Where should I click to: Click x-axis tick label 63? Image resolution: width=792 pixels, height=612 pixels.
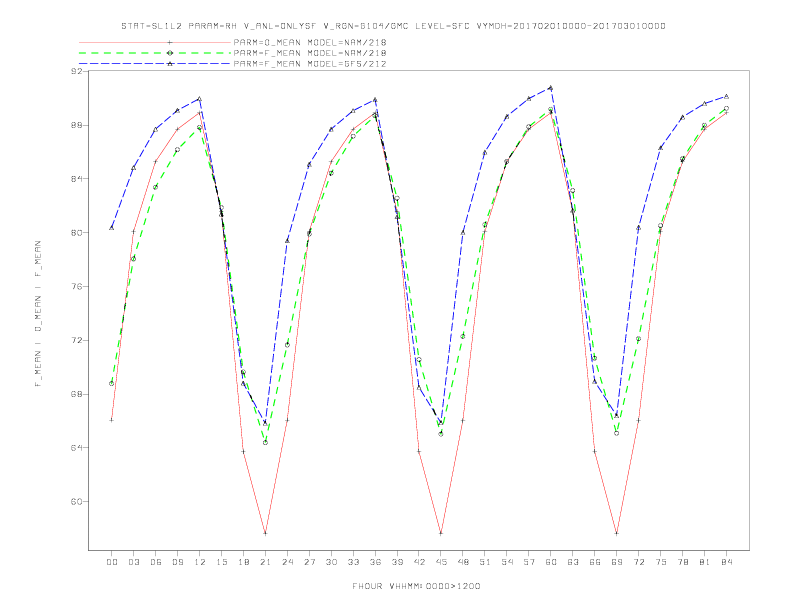coord(573,562)
